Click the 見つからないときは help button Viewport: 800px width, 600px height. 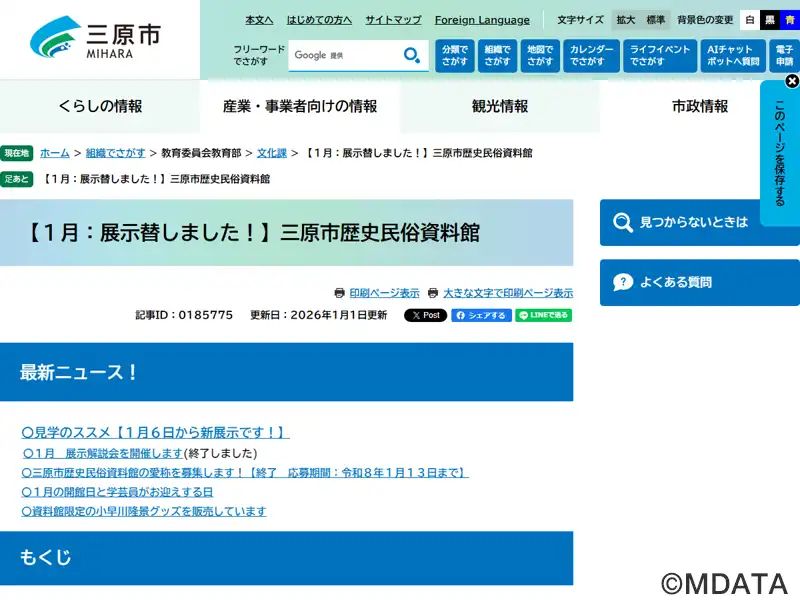click(x=700, y=222)
